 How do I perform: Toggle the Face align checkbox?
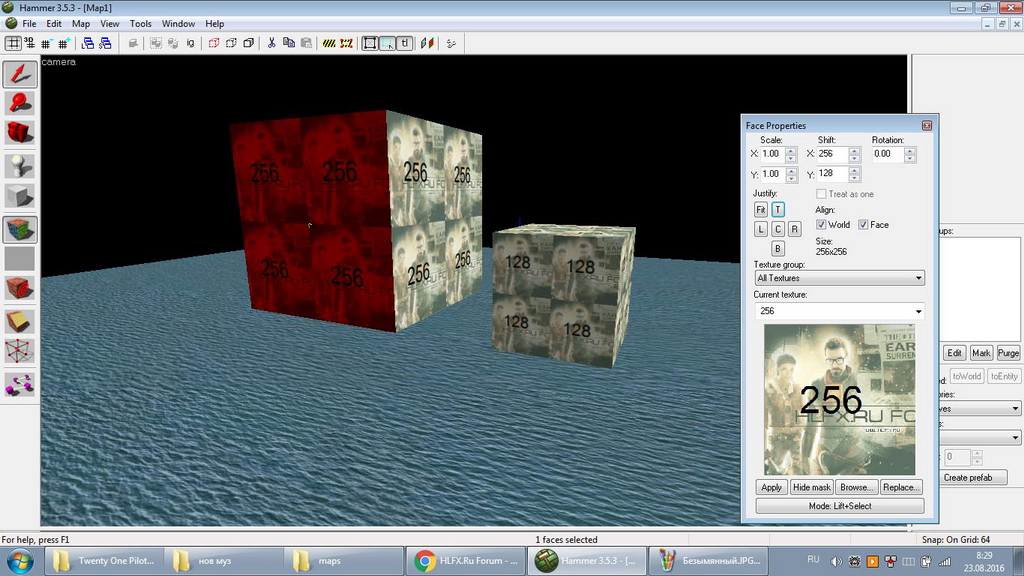pyautogui.click(x=863, y=225)
